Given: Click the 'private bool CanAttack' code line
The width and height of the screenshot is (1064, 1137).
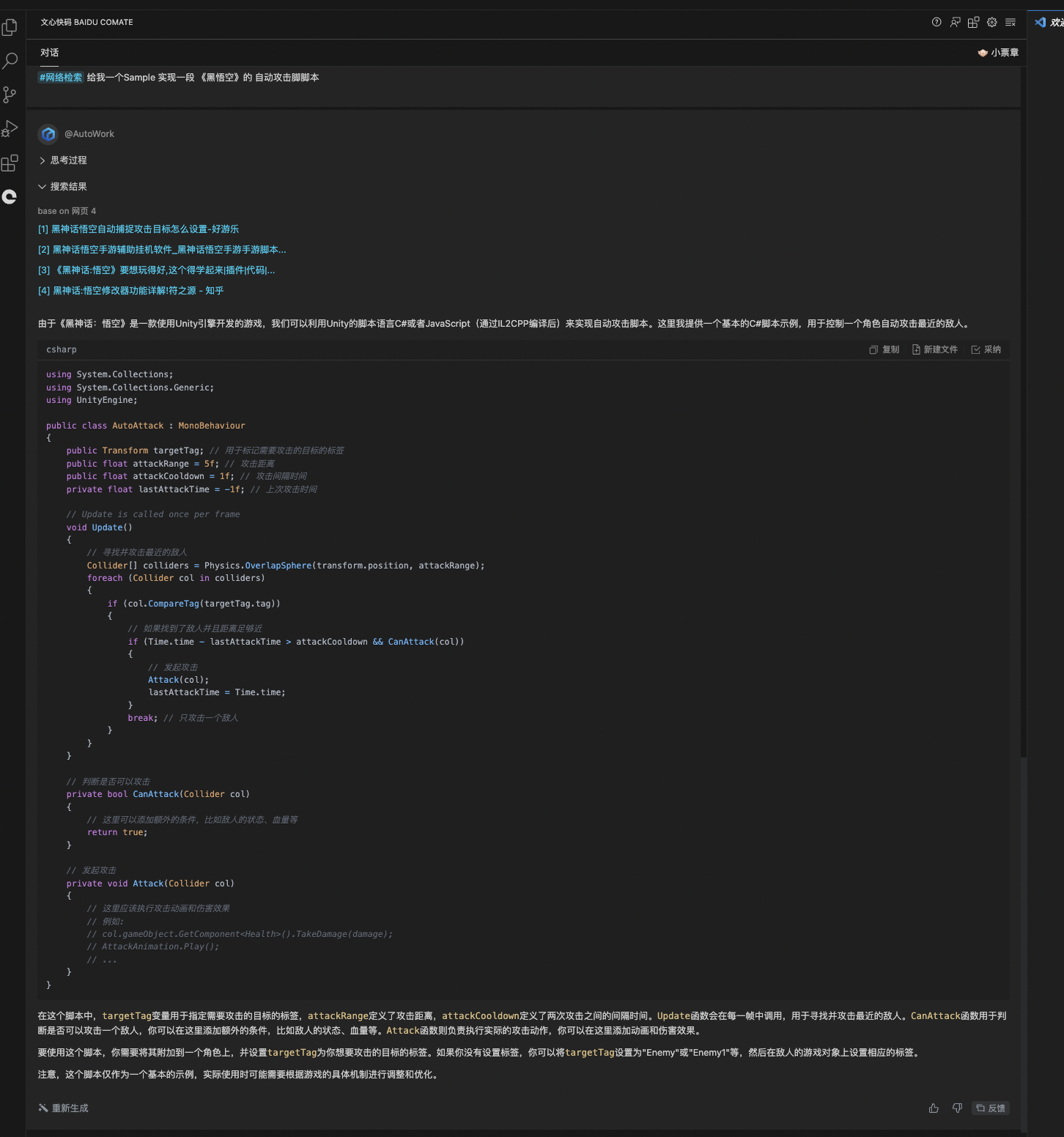Looking at the screenshot, I should click(x=158, y=794).
